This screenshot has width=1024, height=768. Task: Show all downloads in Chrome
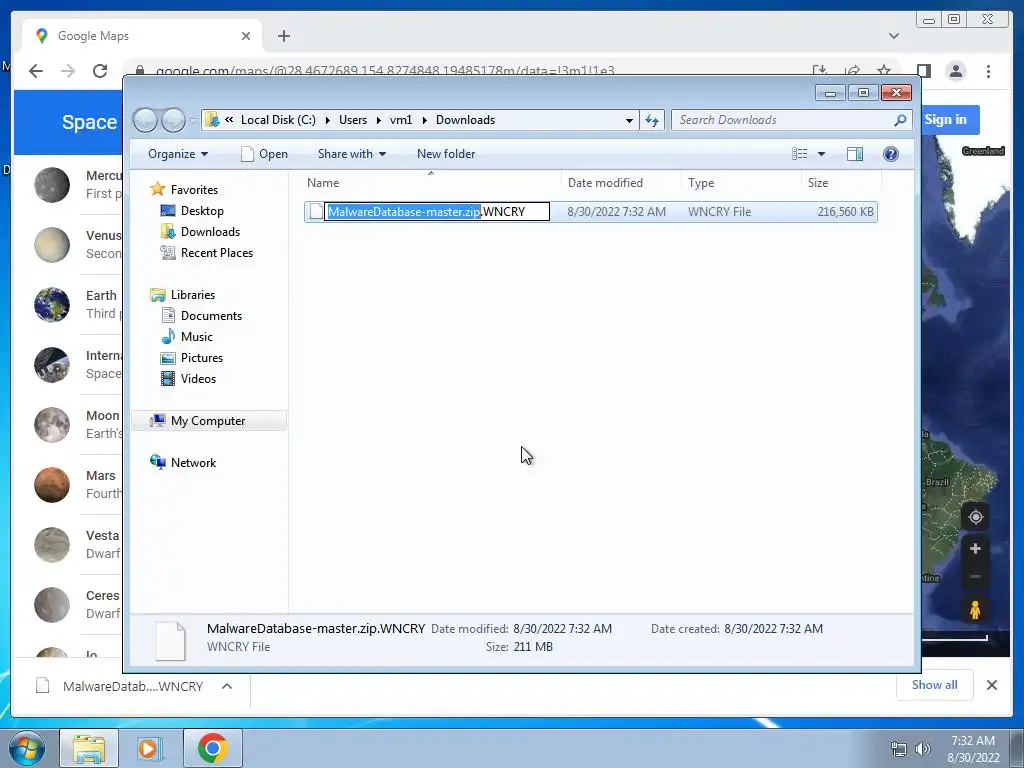935,685
